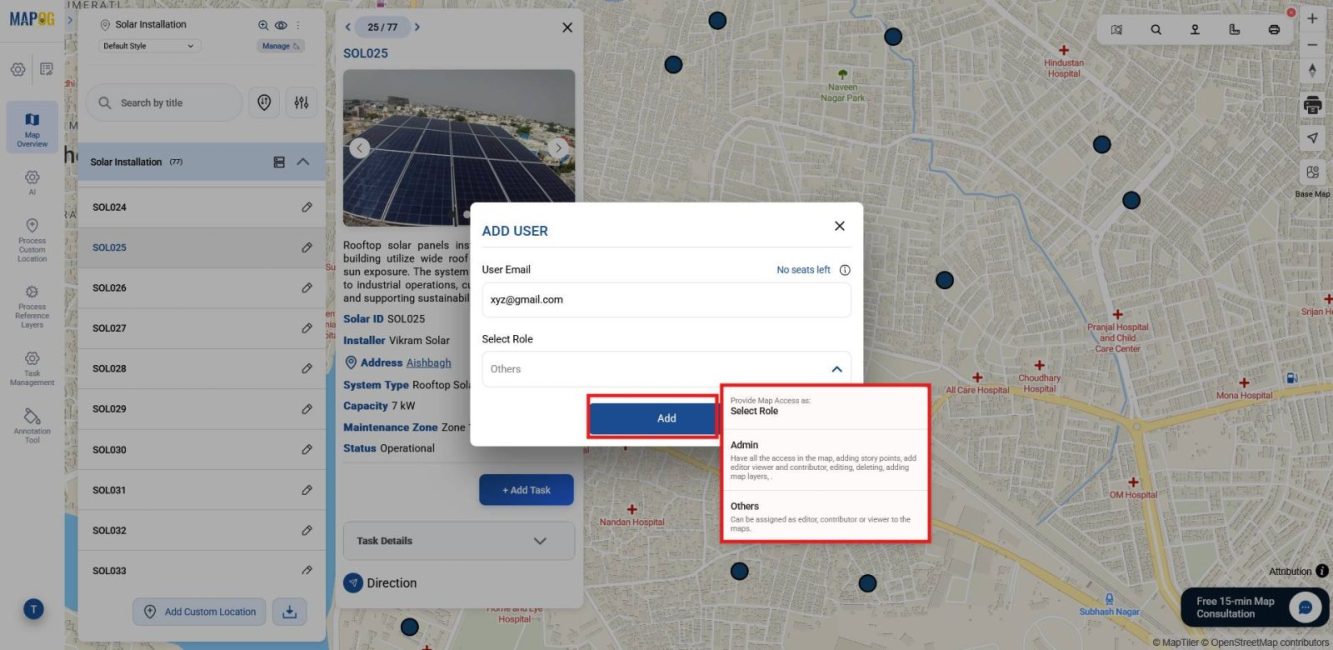
Task: Collapse the Solar Installation list
Action: click(x=305, y=160)
